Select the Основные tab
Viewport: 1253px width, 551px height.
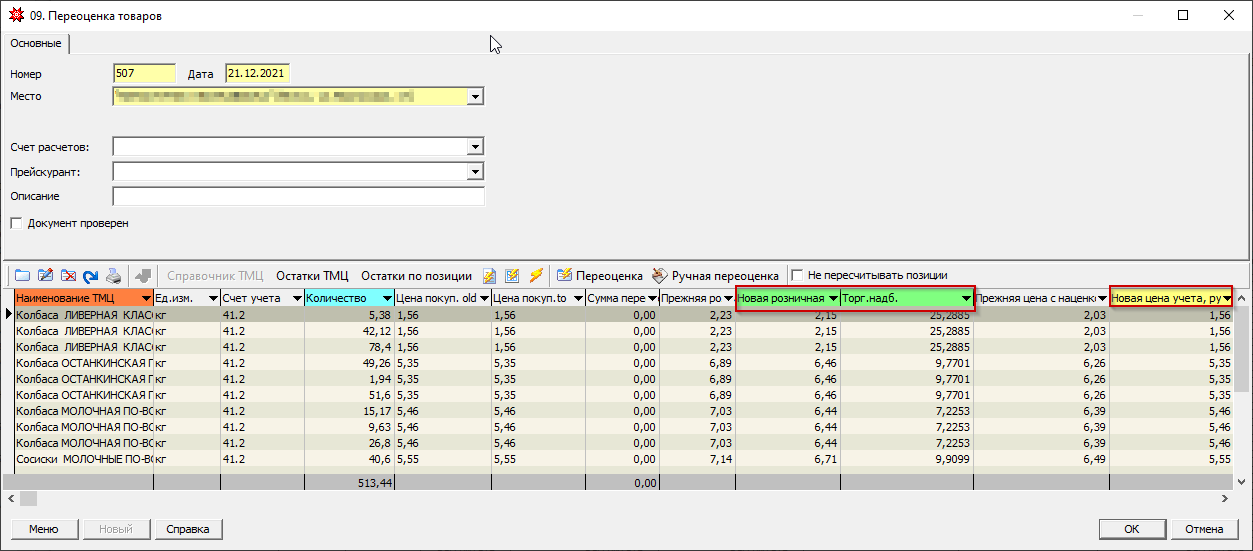click(36, 44)
